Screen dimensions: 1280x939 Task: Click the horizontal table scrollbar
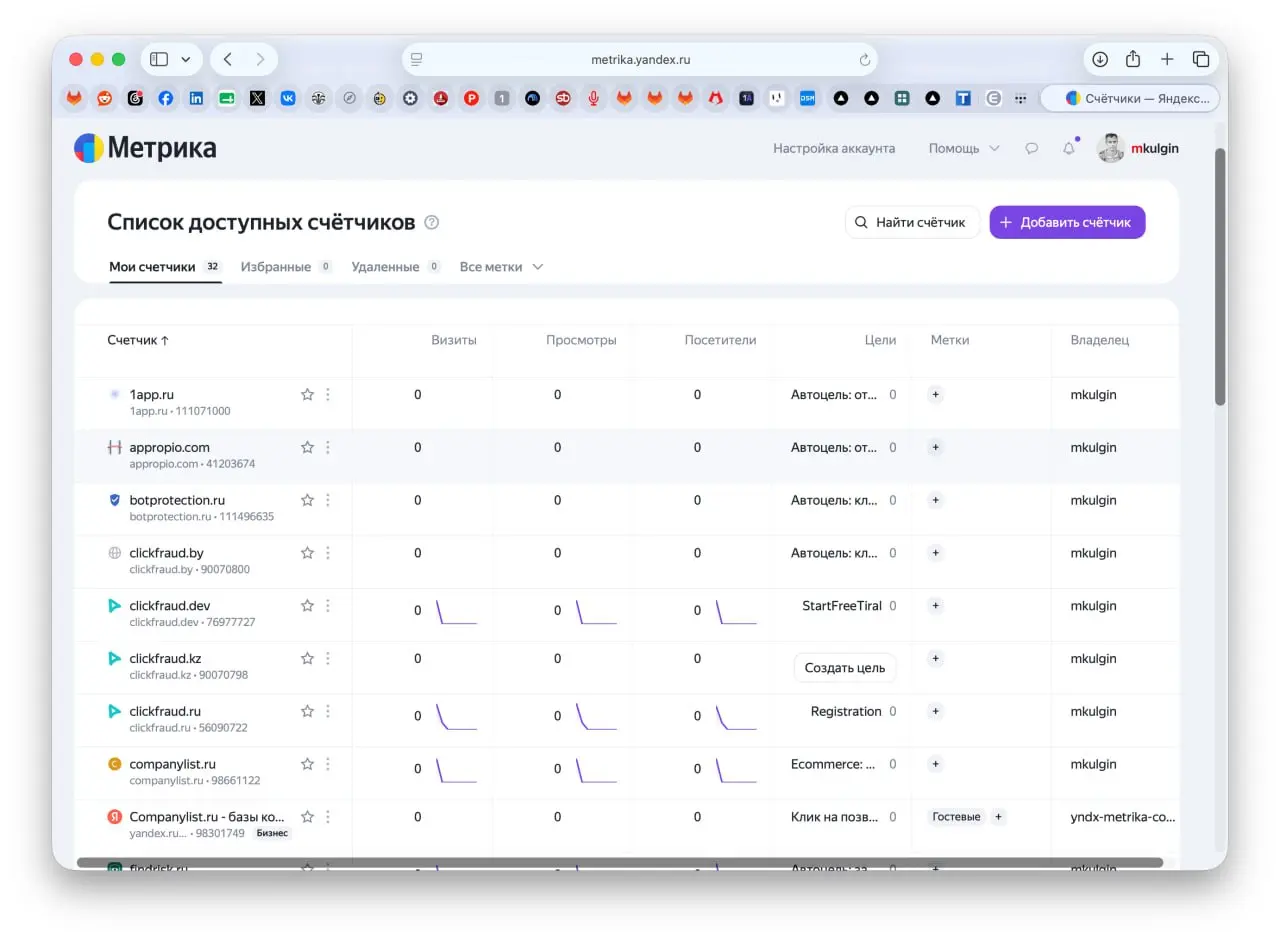(620, 862)
